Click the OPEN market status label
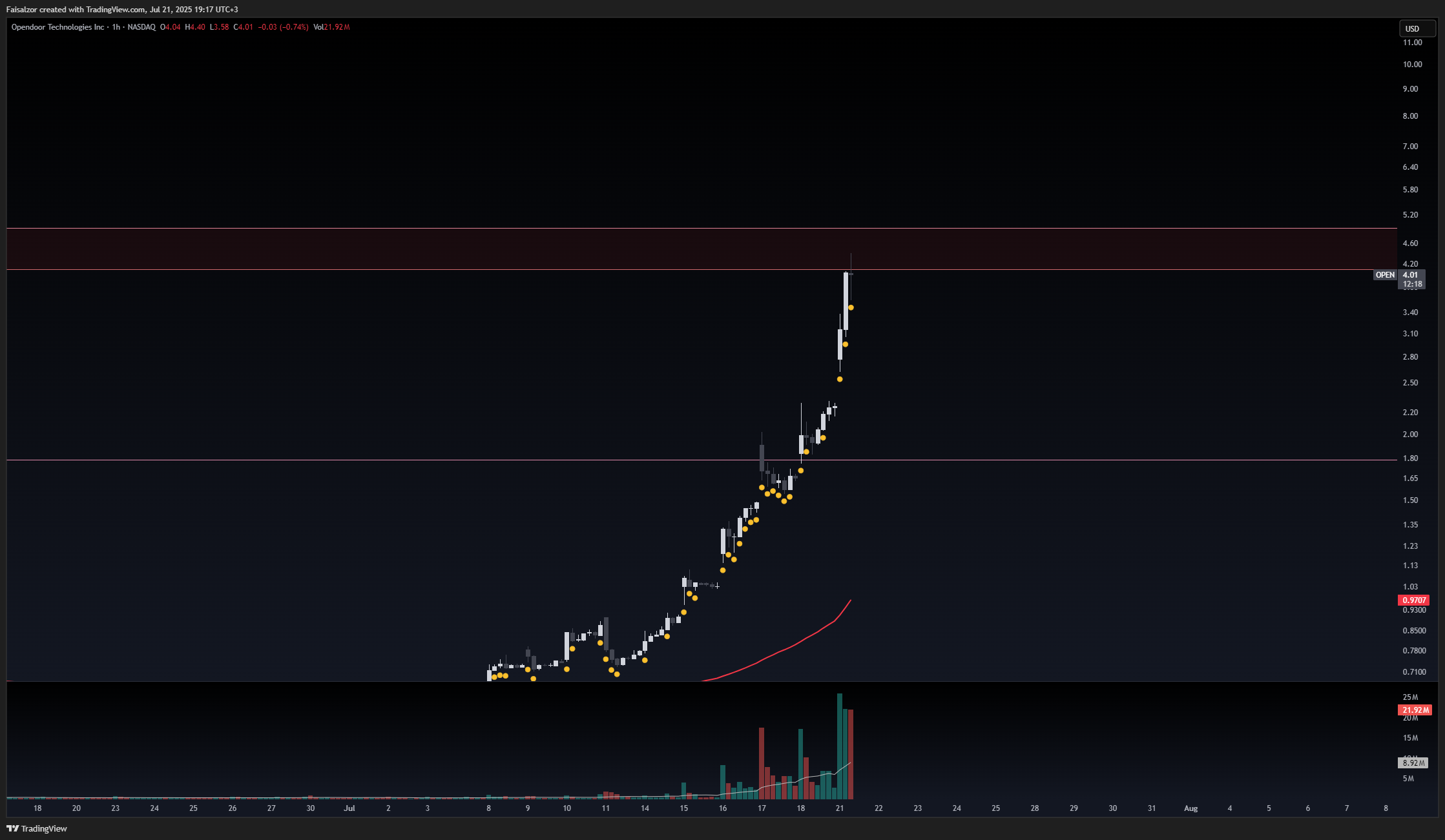Viewport: 1445px width, 840px height. [1385, 275]
